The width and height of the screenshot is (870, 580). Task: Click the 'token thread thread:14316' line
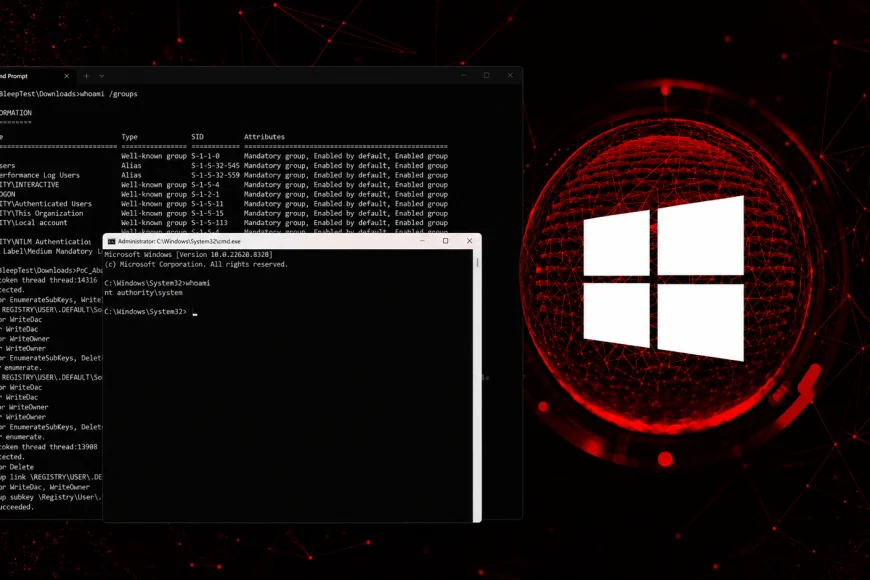[x=49, y=280]
